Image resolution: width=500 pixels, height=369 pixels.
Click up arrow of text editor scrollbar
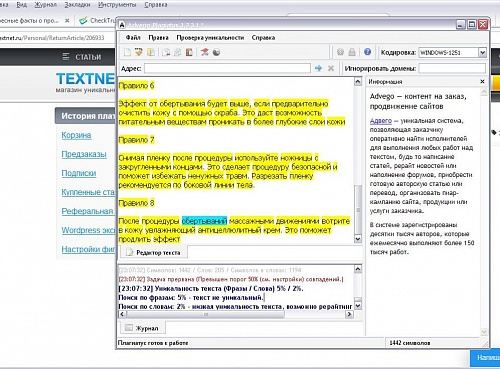click(358, 81)
